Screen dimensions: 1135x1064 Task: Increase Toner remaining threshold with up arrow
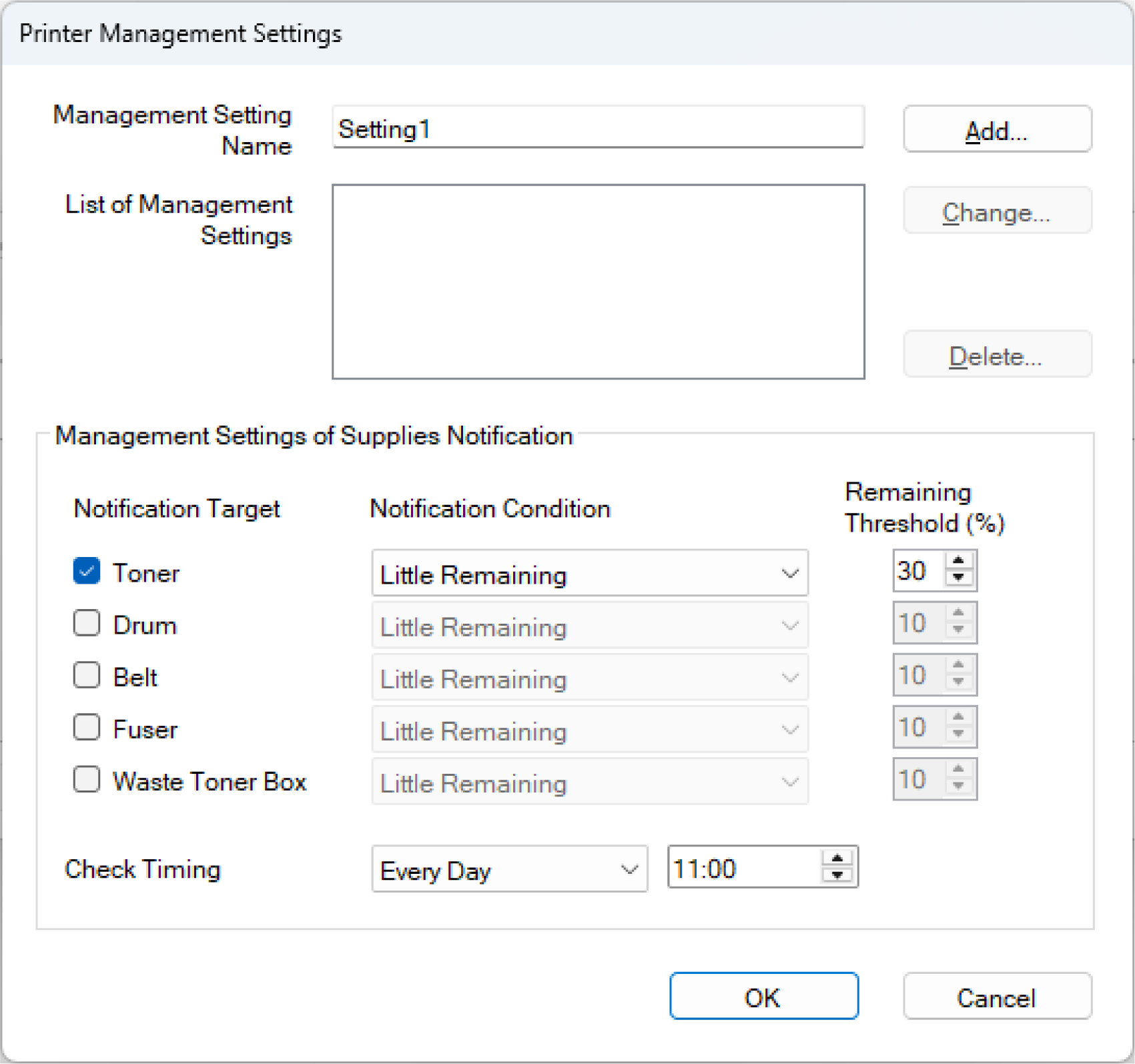point(959,562)
